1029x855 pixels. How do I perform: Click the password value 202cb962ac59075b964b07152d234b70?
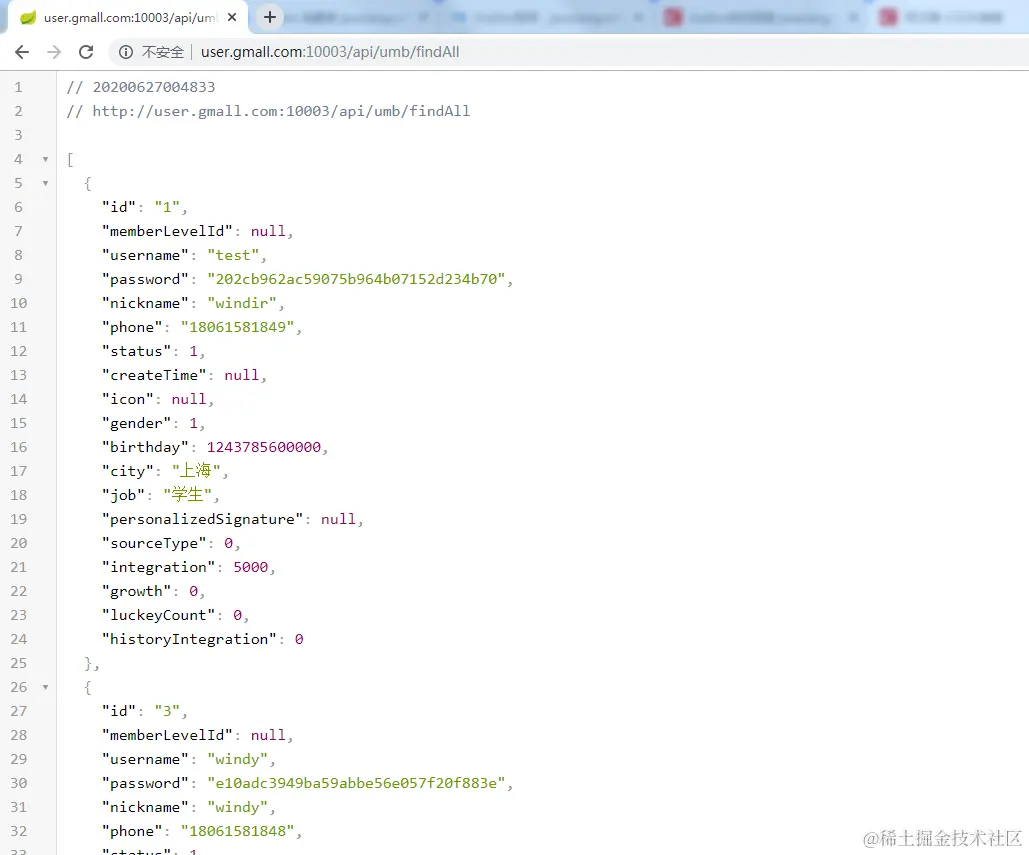point(356,279)
